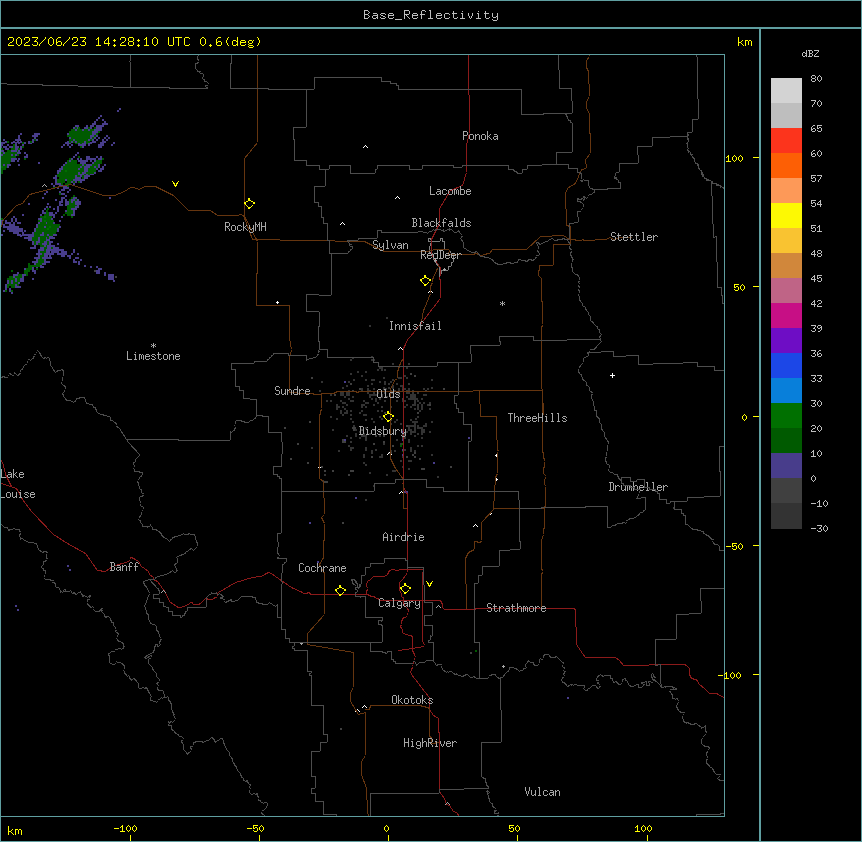The height and width of the screenshot is (842, 862).
Task: Select the blue 36-33 dBZ legend swatch
Action: (x=786, y=365)
